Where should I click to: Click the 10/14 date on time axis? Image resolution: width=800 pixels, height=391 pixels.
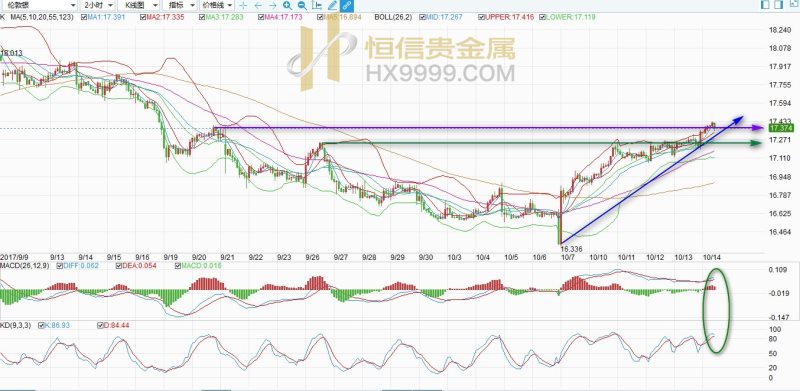point(712,257)
